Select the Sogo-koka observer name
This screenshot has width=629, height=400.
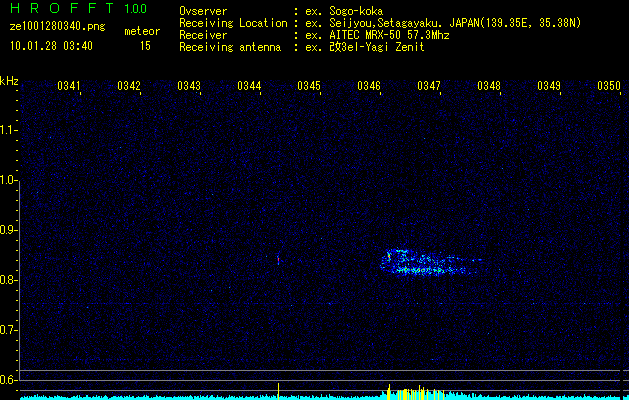[x=360, y=11]
